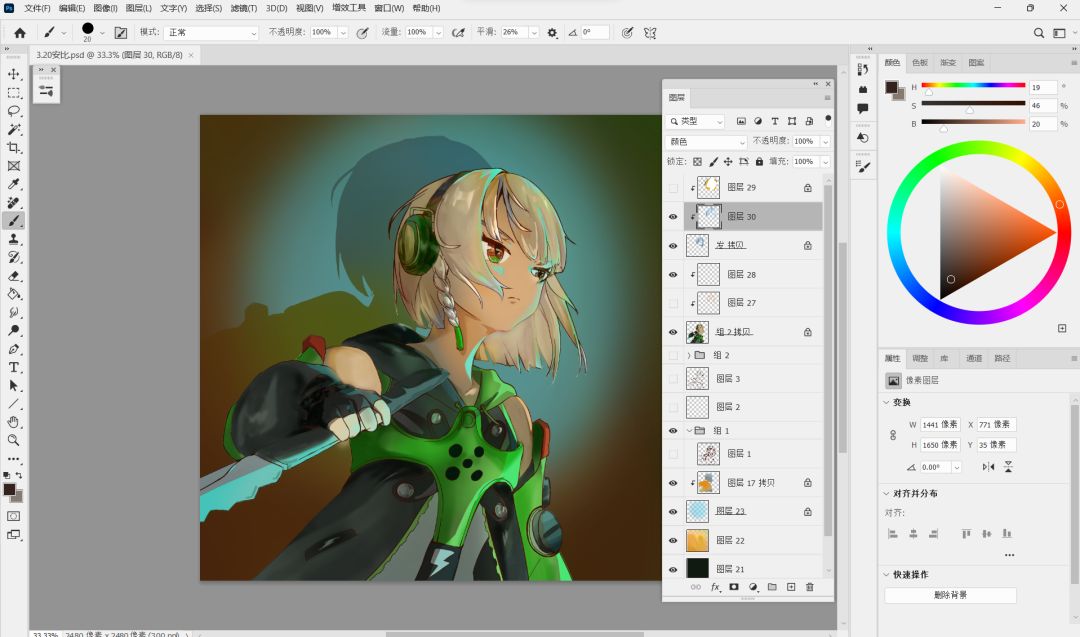Show layer 图层 29
This screenshot has width=1080, height=637.
pyautogui.click(x=673, y=188)
